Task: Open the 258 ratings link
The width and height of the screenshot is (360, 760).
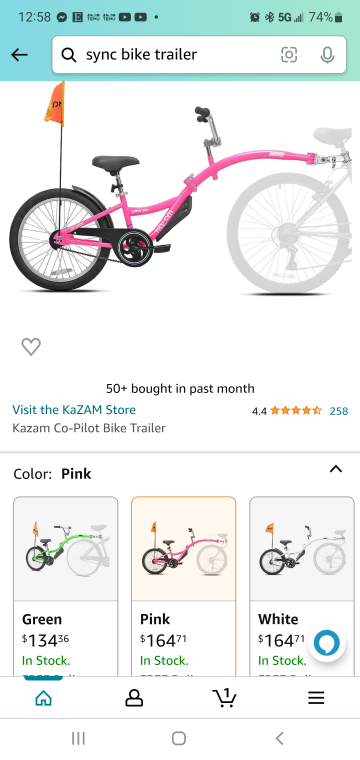Action: (339, 411)
